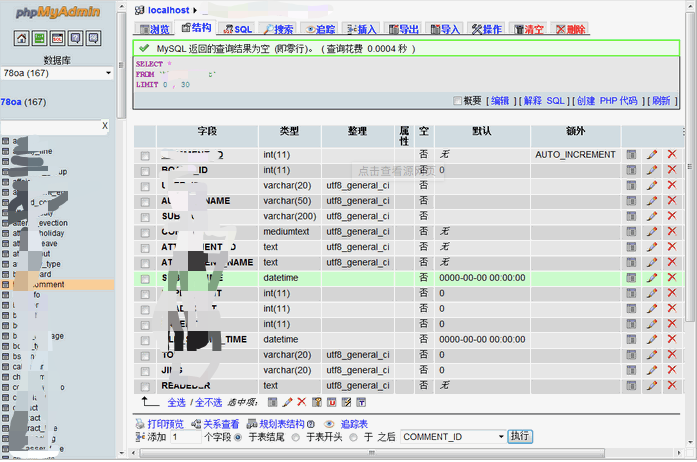The width and height of the screenshot is (697, 462).
Task: Open the 插入 insert tab
Action: (361, 29)
